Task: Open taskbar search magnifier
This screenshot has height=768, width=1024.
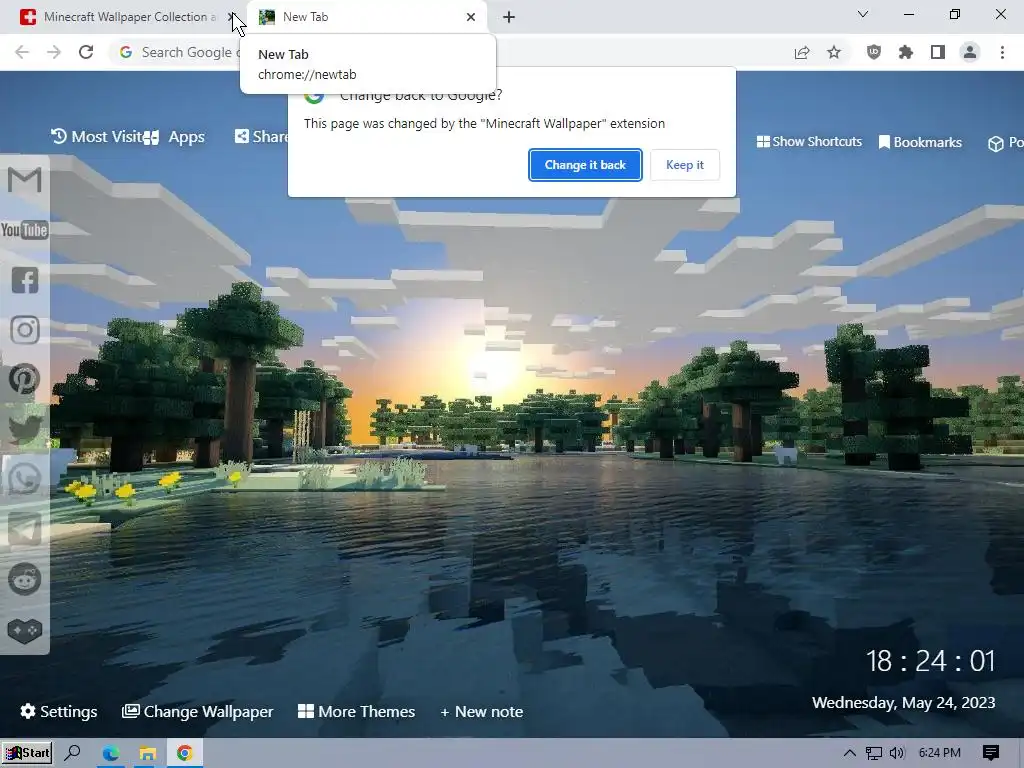Action: [72, 753]
